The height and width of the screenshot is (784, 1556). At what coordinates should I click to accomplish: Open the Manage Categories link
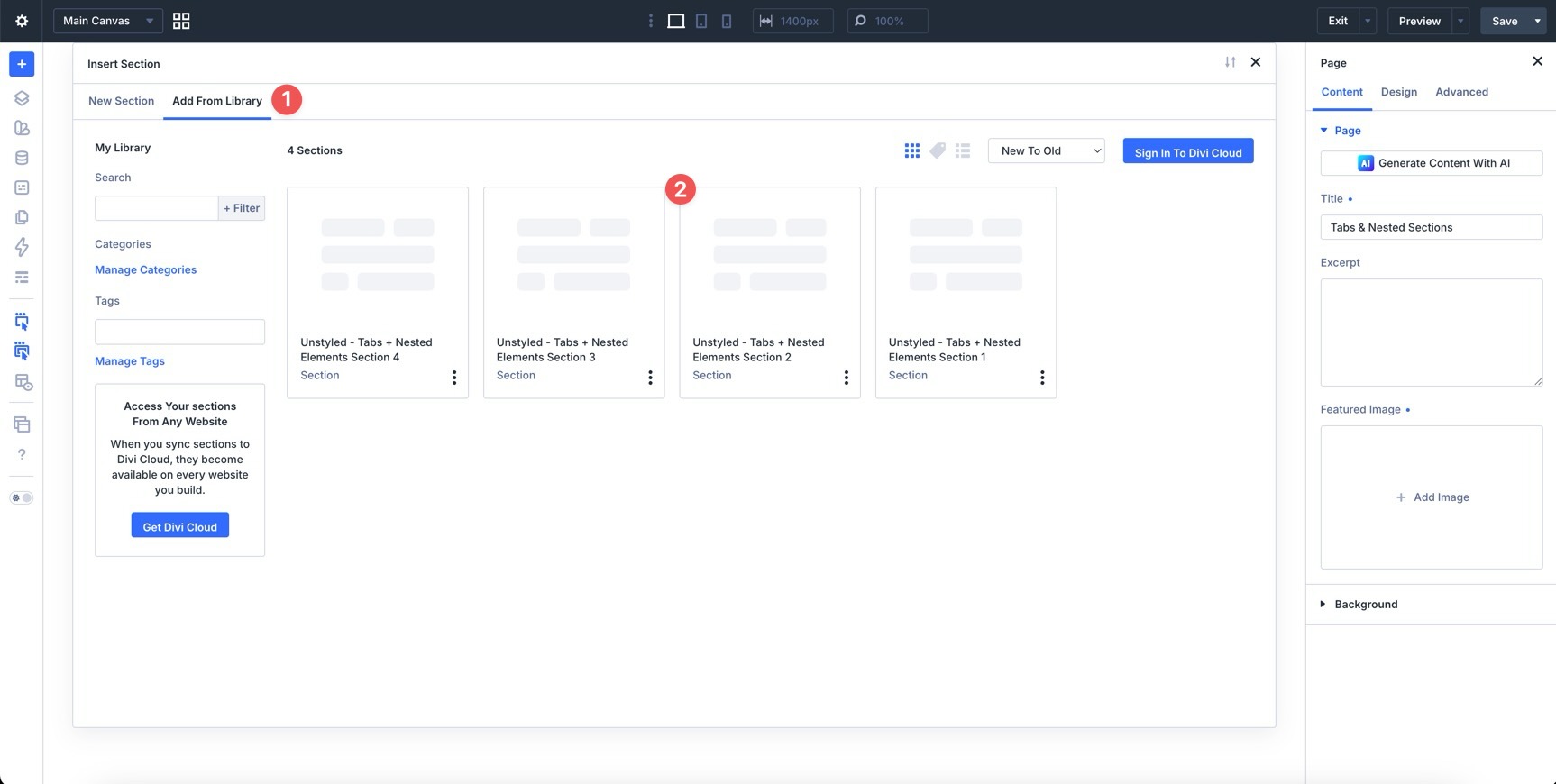(x=145, y=269)
